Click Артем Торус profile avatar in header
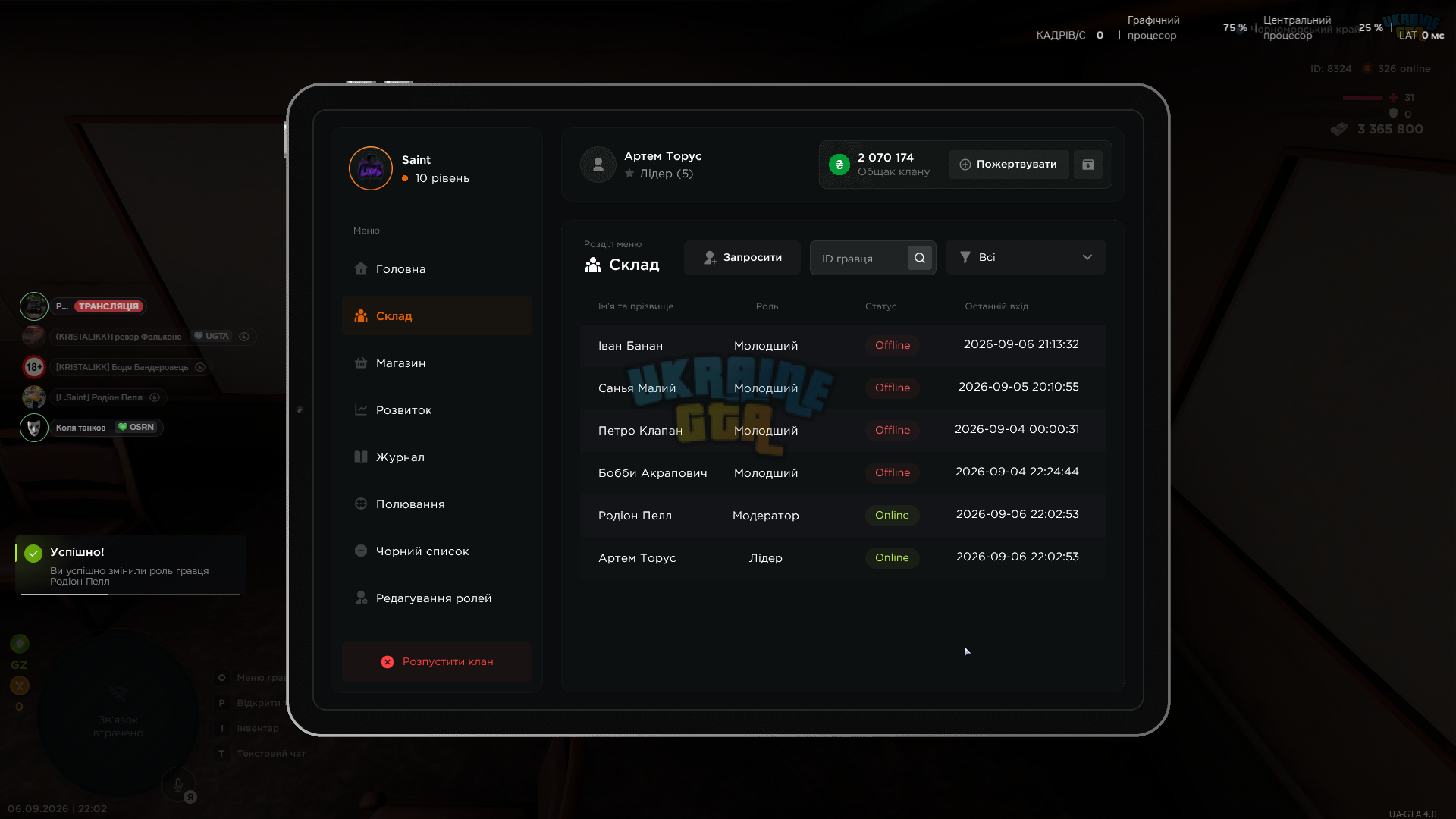Viewport: 1456px width, 819px height. pyautogui.click(x=598, y=165)
